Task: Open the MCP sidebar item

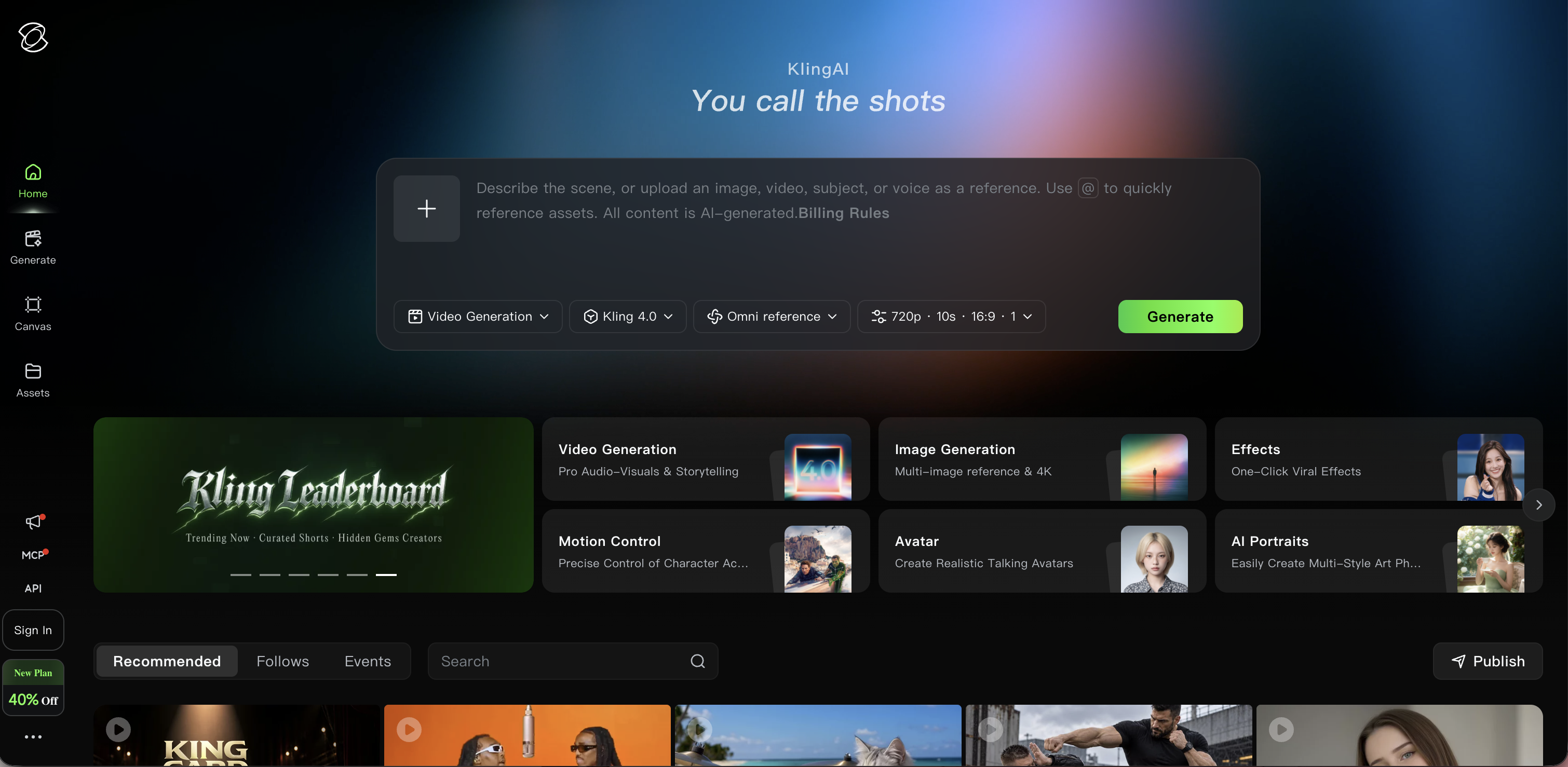Action: click(33, 555)
